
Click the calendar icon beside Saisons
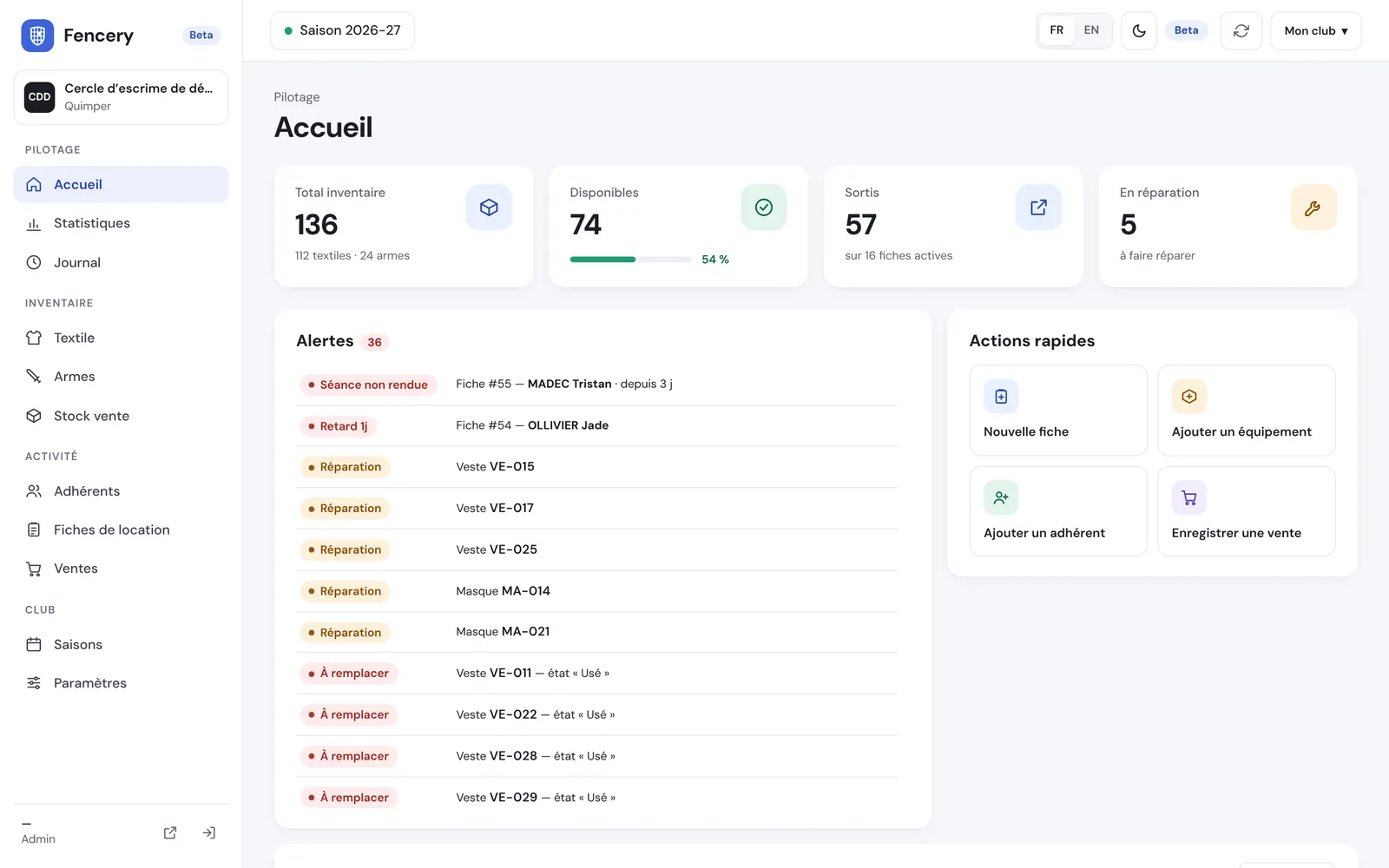pyautogui.click(x=34, y=645)
